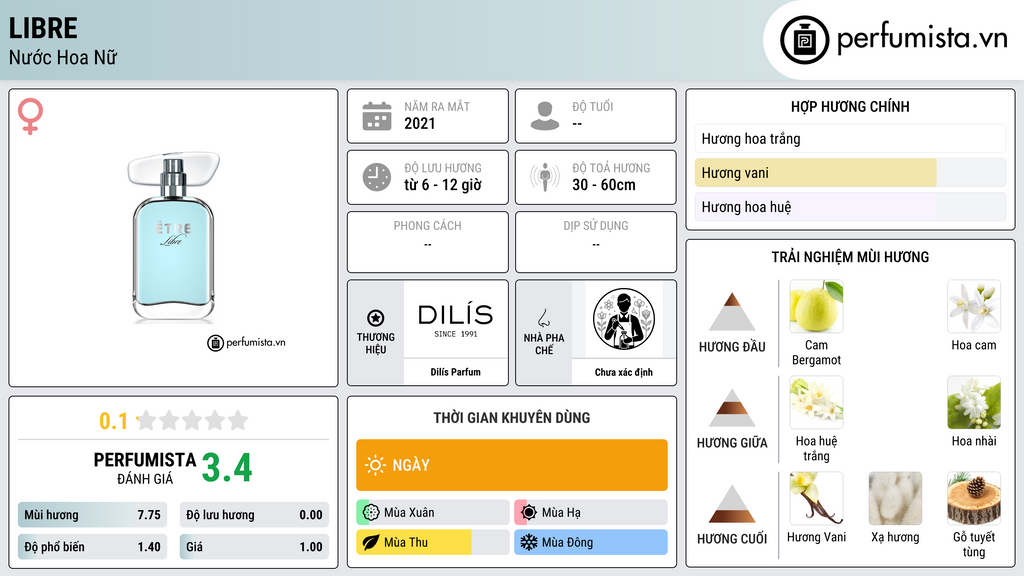Screen dimensions: 1024x576
Task: Select the Mùa Hạ season bar
Action: point(591,513)
